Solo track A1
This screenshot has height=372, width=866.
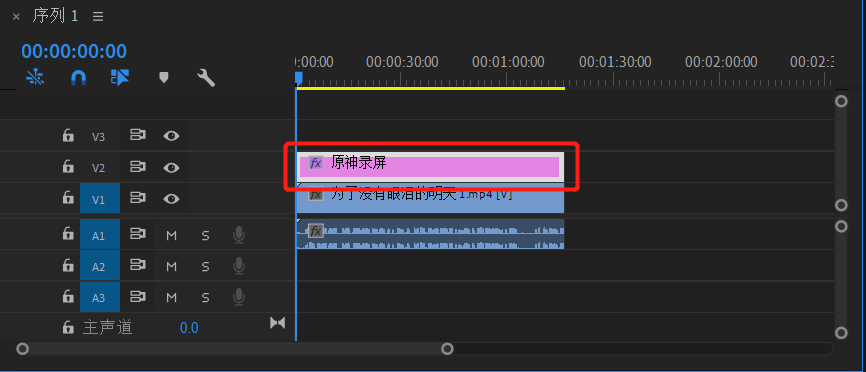tap(205, 236)
